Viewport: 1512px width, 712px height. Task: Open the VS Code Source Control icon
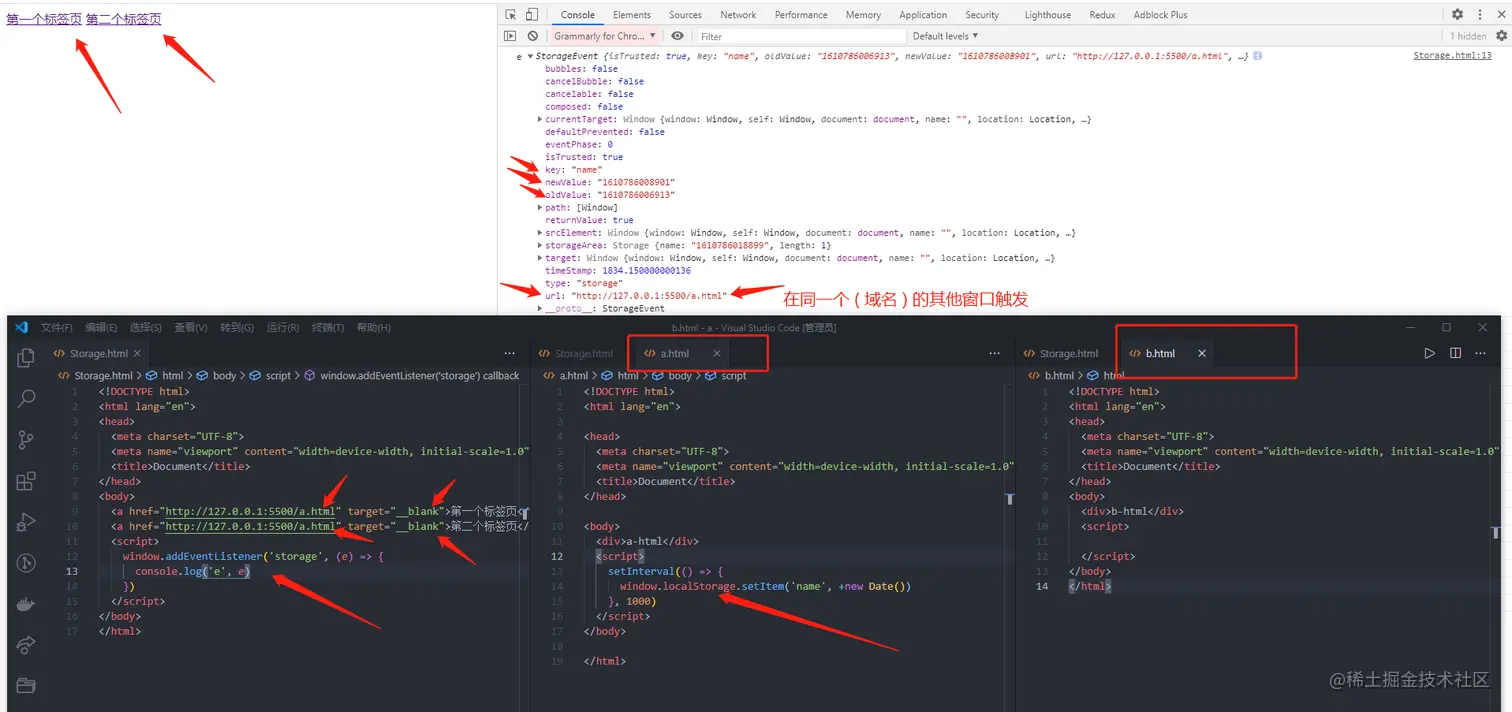[26, 440]
